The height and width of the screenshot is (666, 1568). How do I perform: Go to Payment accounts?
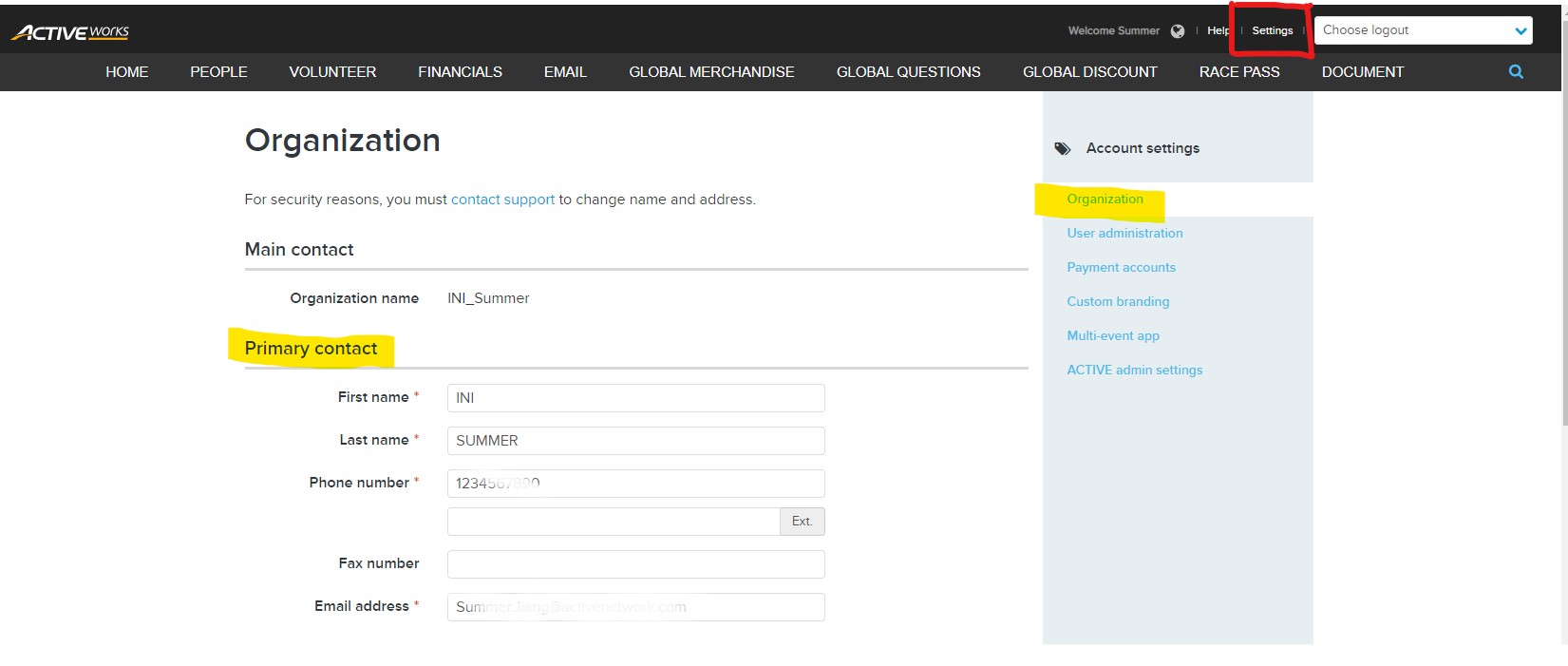(x=1121, y=267)
